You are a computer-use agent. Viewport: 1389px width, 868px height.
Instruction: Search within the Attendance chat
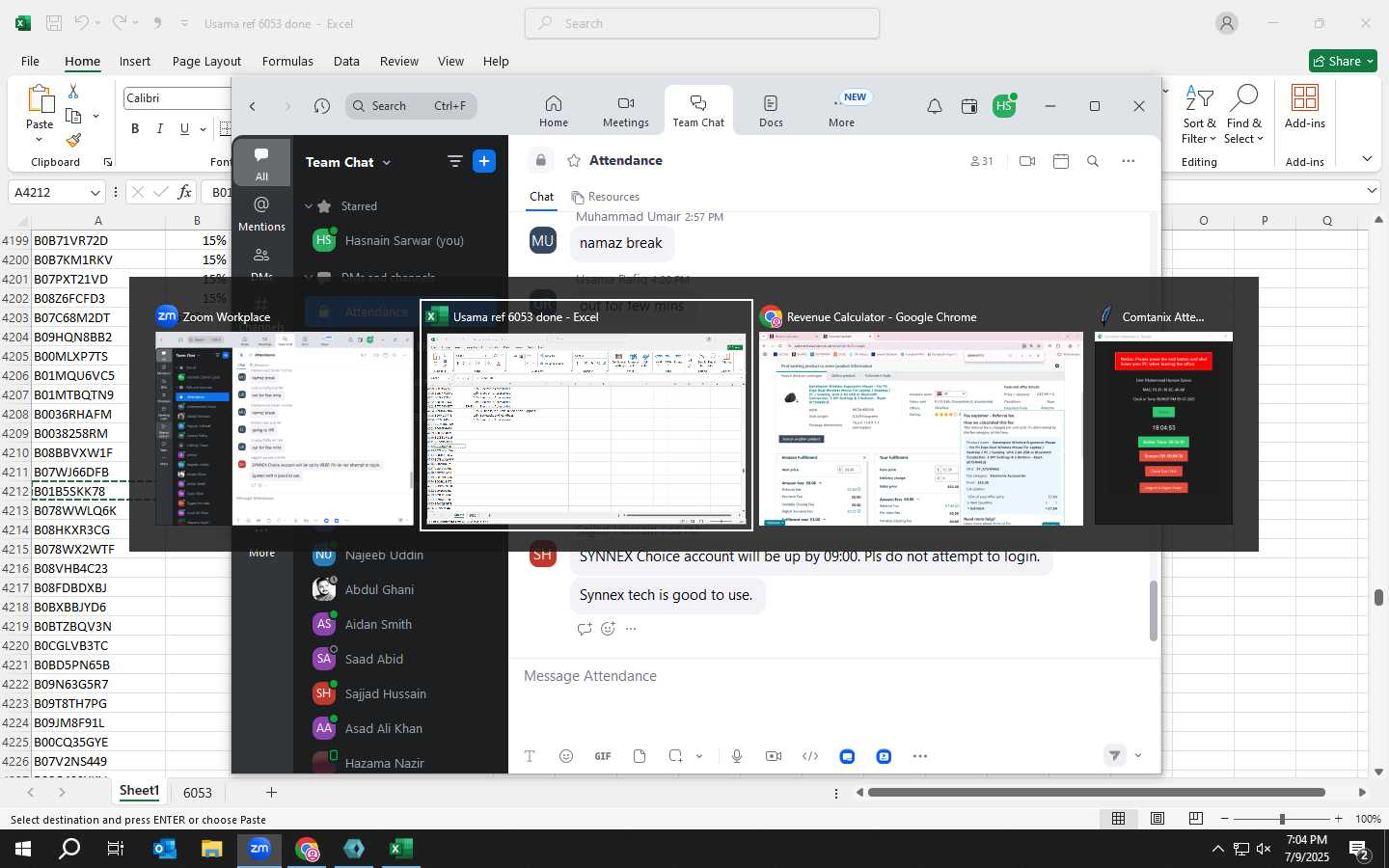1093,161
